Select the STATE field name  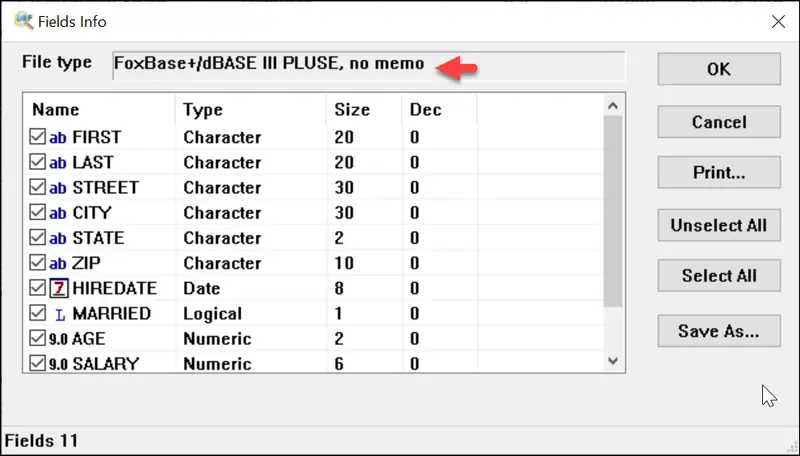tap(98, 238)
